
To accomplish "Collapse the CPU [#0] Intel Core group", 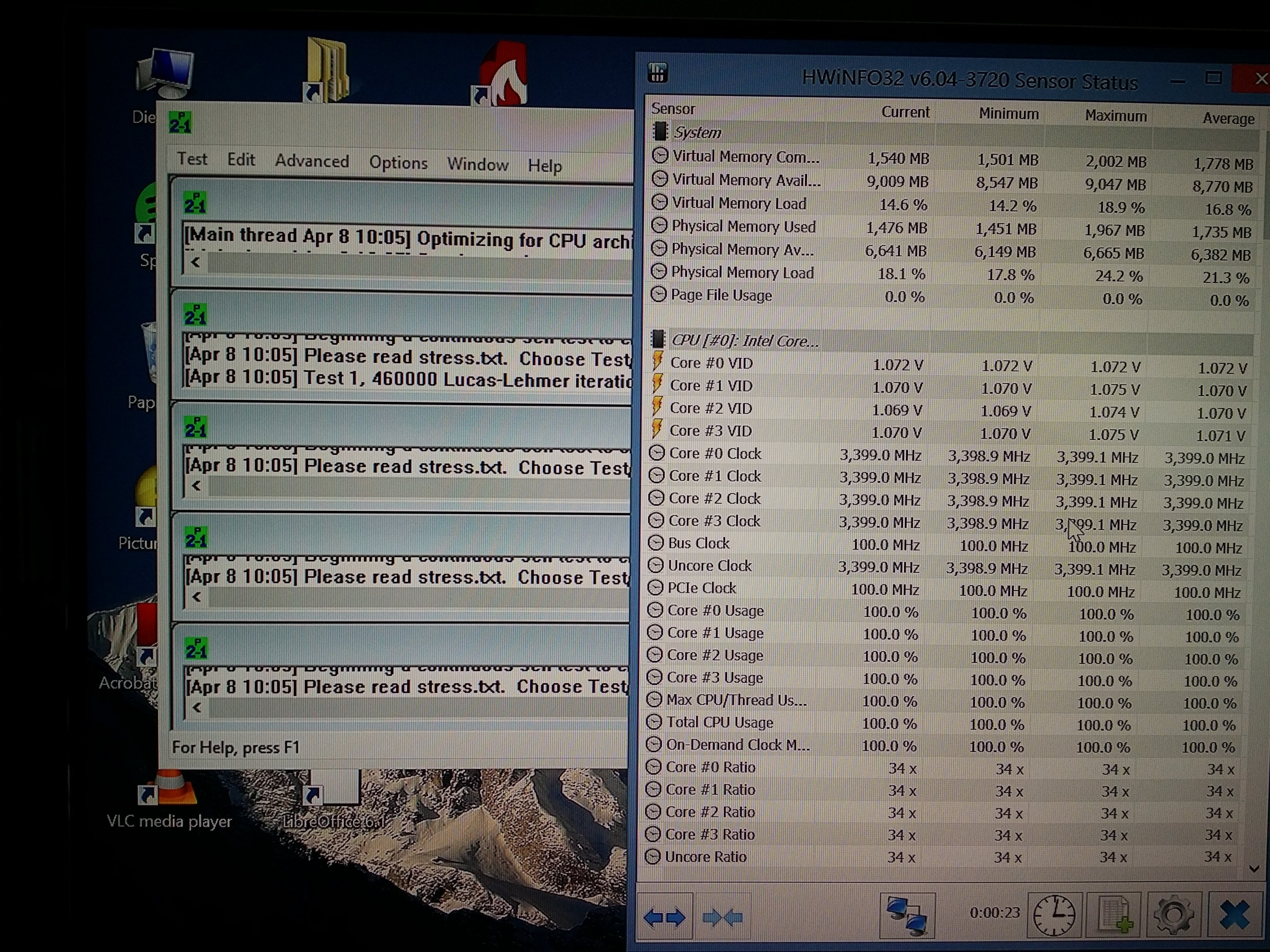I will click(x=745, y=341).
